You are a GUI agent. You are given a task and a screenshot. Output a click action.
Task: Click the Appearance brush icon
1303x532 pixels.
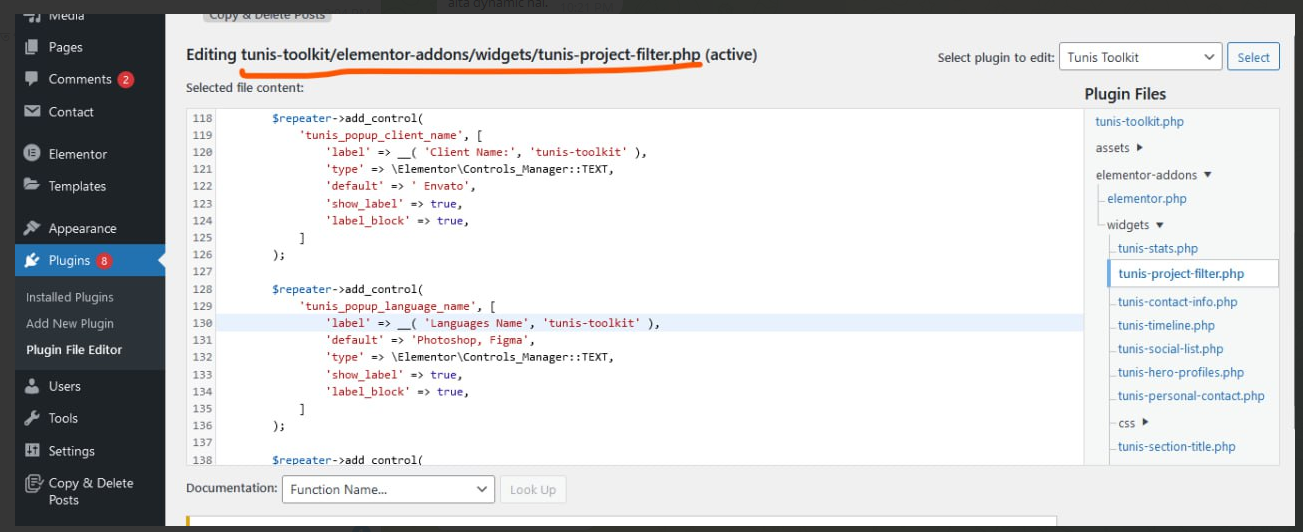[x=32, y=228]
